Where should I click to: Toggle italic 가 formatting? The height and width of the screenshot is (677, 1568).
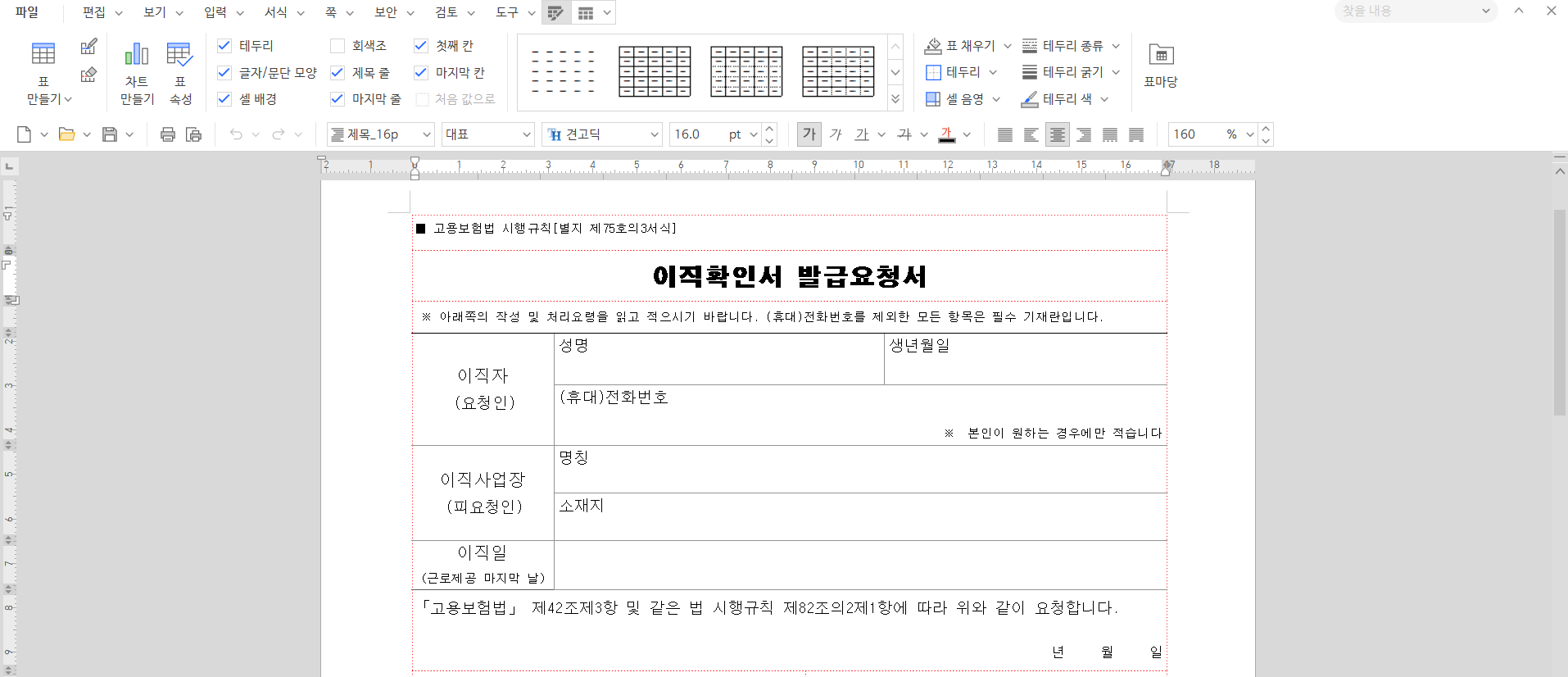836,134
